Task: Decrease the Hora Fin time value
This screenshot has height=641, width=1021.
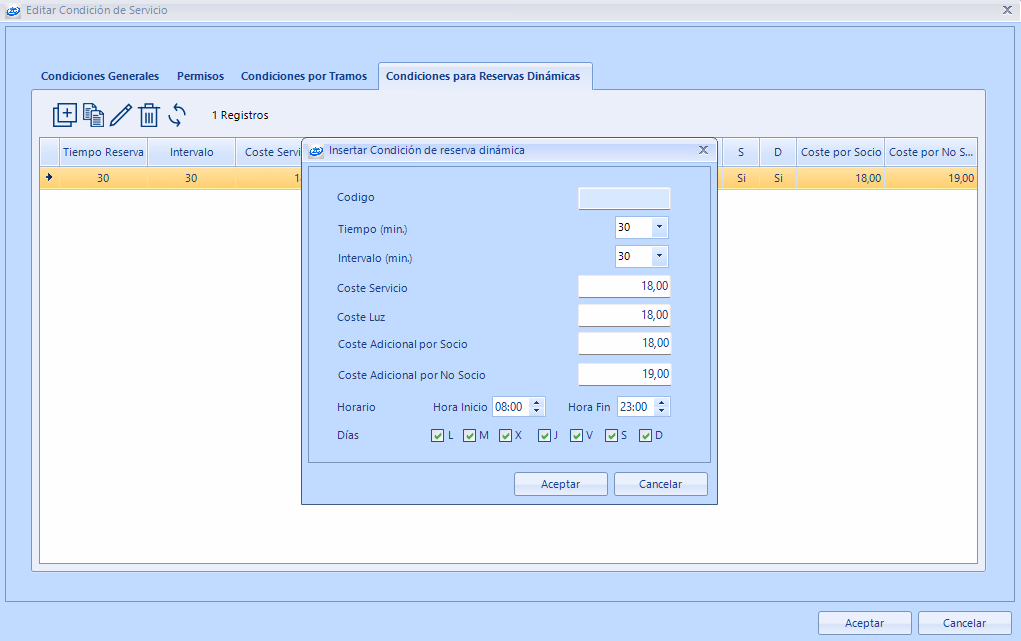Action: click(662, 411)
